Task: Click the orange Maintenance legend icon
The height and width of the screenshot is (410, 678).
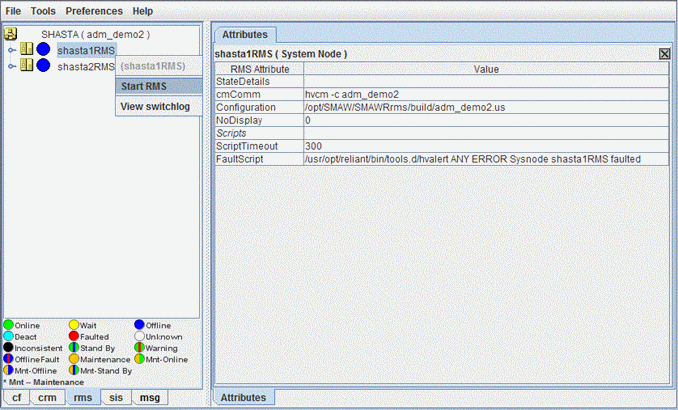Action: pyautogui.click(x=74, y=359)
